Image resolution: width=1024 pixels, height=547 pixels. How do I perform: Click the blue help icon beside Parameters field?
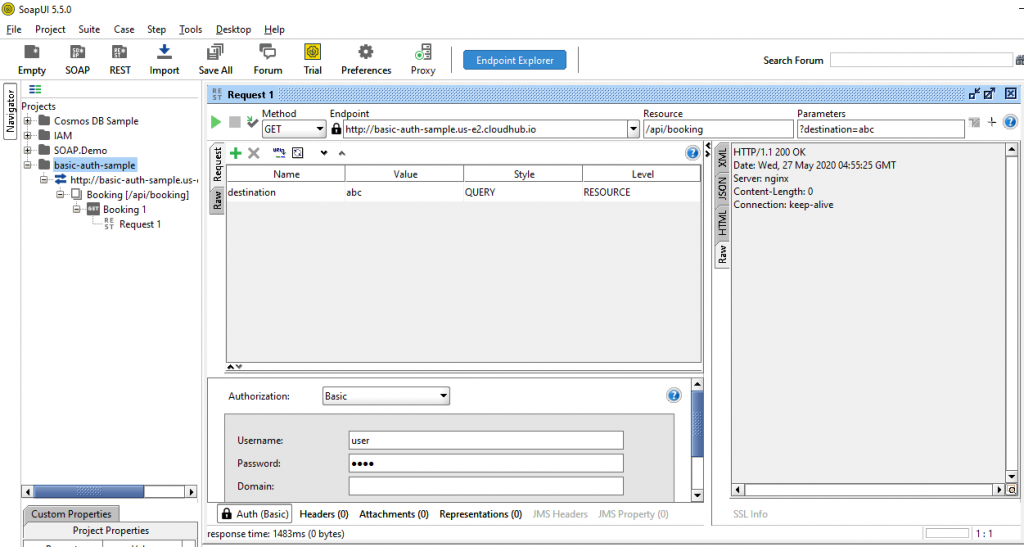click(1010, 122)
